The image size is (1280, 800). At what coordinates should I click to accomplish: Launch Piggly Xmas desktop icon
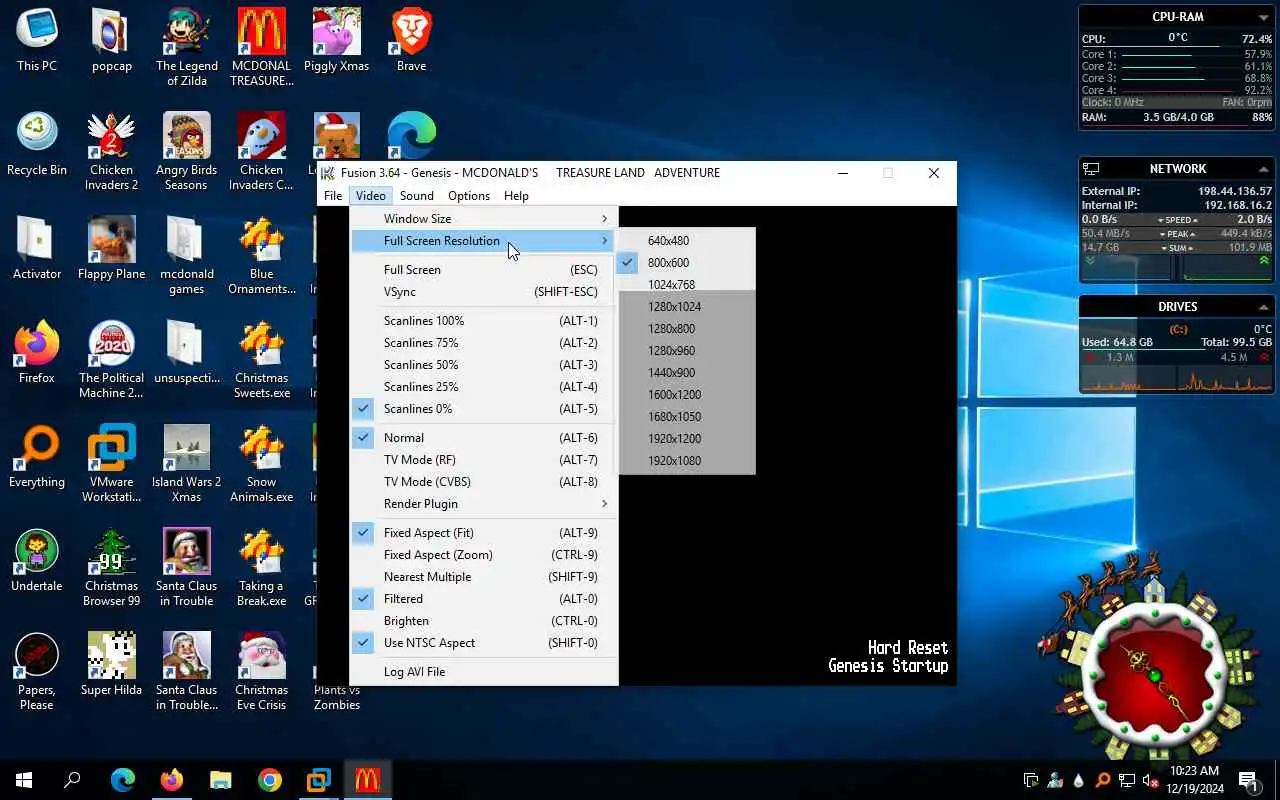click(x=336, y=41)
